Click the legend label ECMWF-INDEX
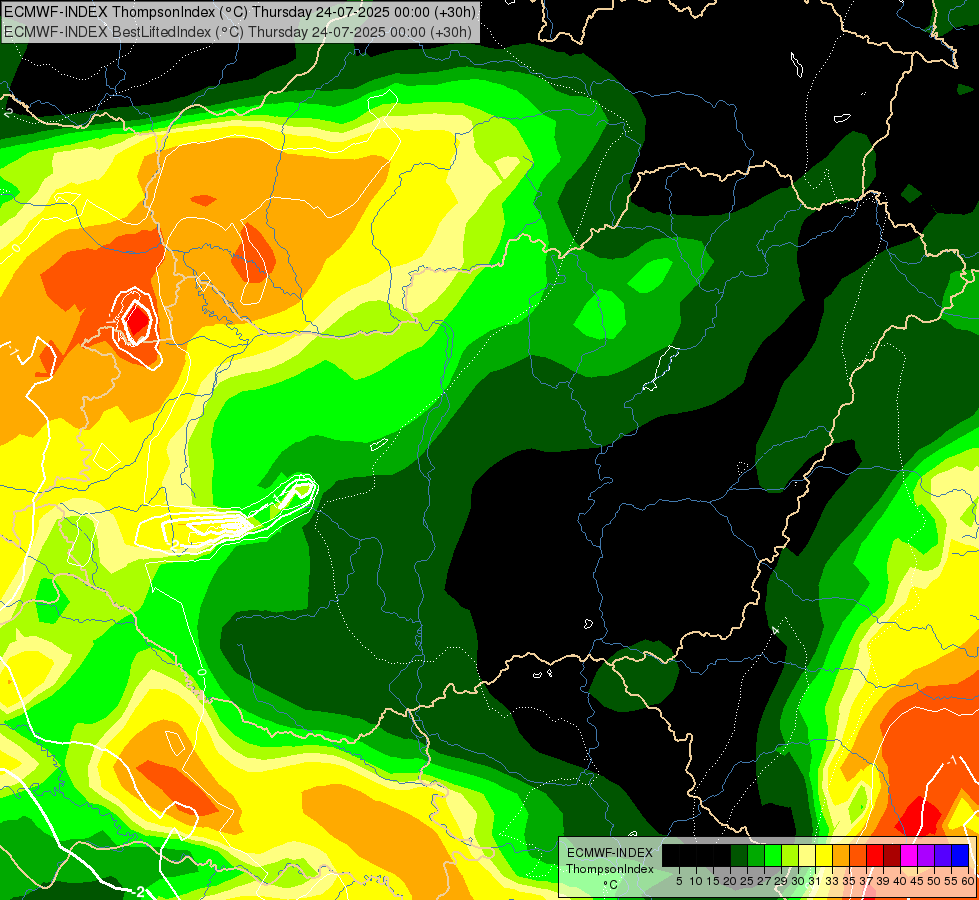Image resolution: width=979 pixels, height=900 pixels. 610,853
